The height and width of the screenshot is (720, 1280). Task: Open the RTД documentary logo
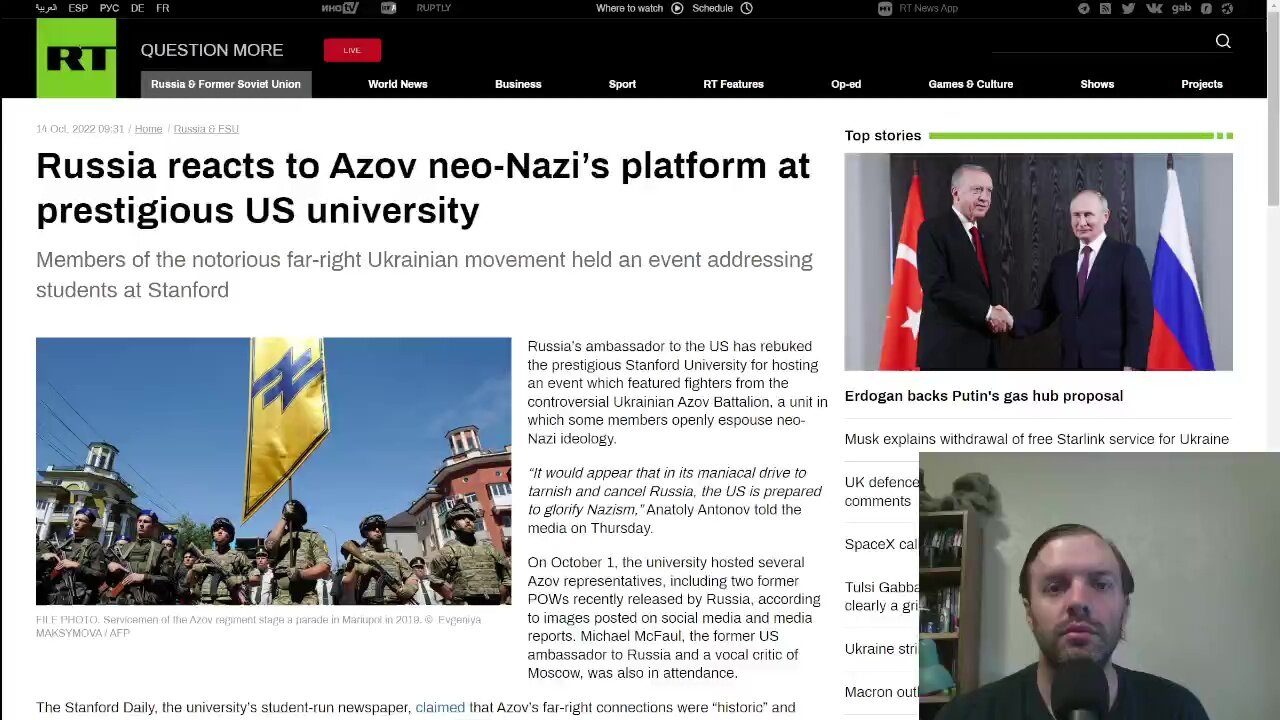point(388,8)
